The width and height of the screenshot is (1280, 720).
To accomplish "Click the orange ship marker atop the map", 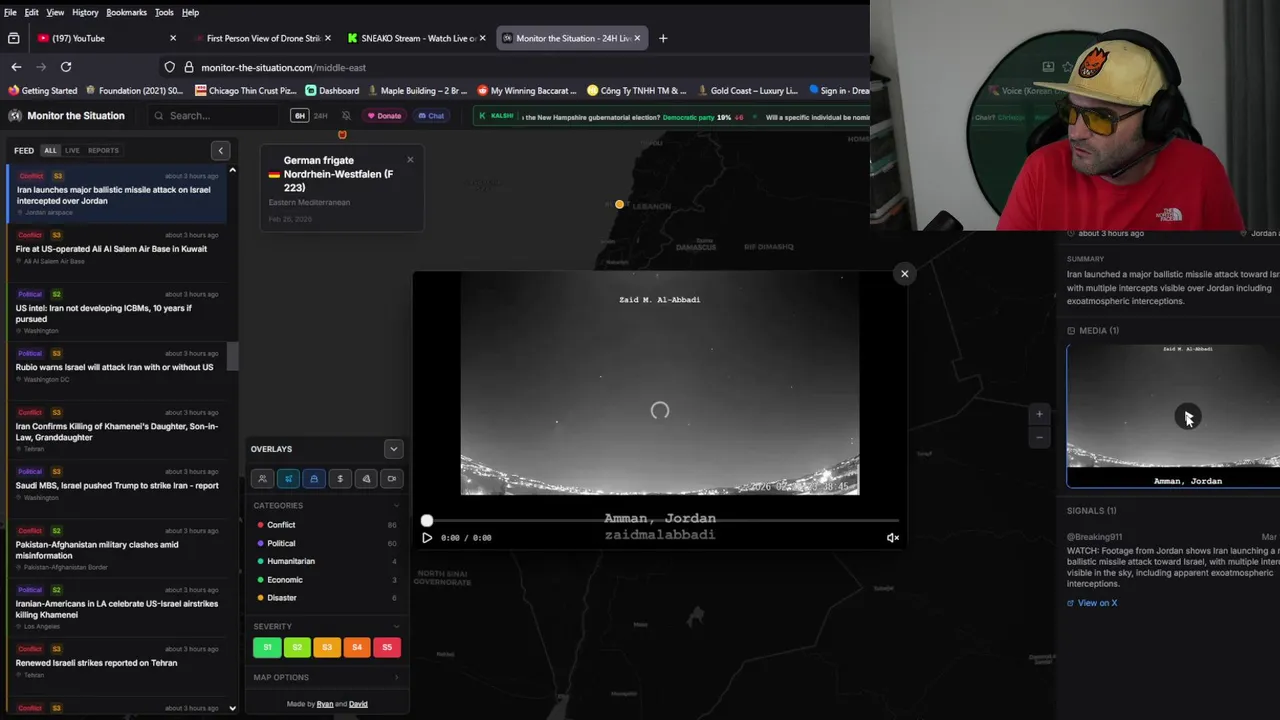I will coord(342,135).
